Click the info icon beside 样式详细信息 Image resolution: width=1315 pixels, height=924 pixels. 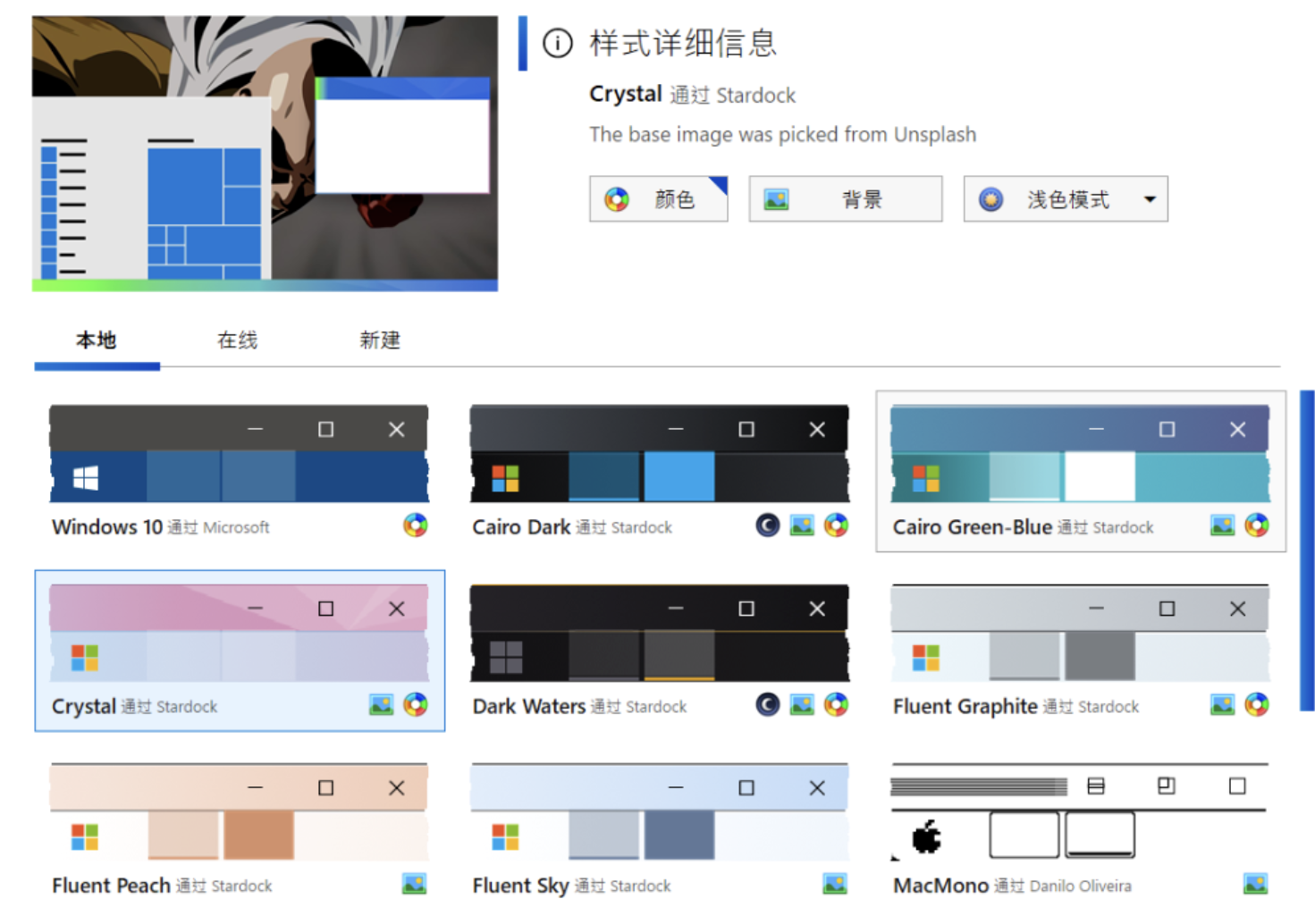[x=556, y=43]
